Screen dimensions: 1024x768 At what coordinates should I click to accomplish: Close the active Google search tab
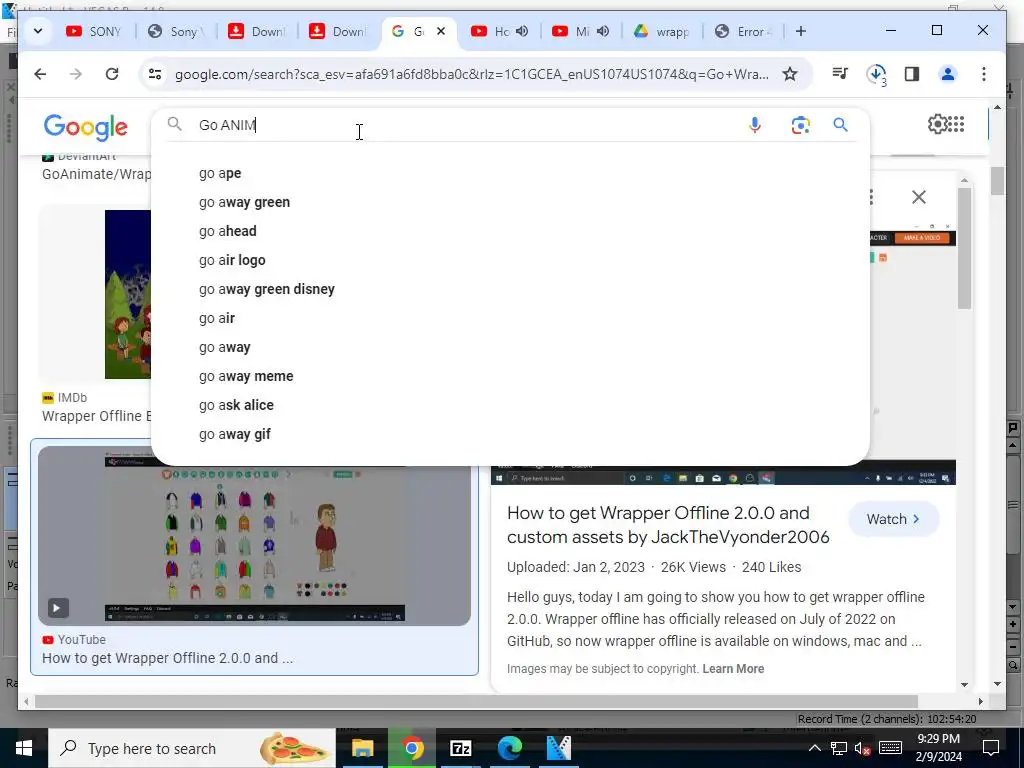pos(441,31)
